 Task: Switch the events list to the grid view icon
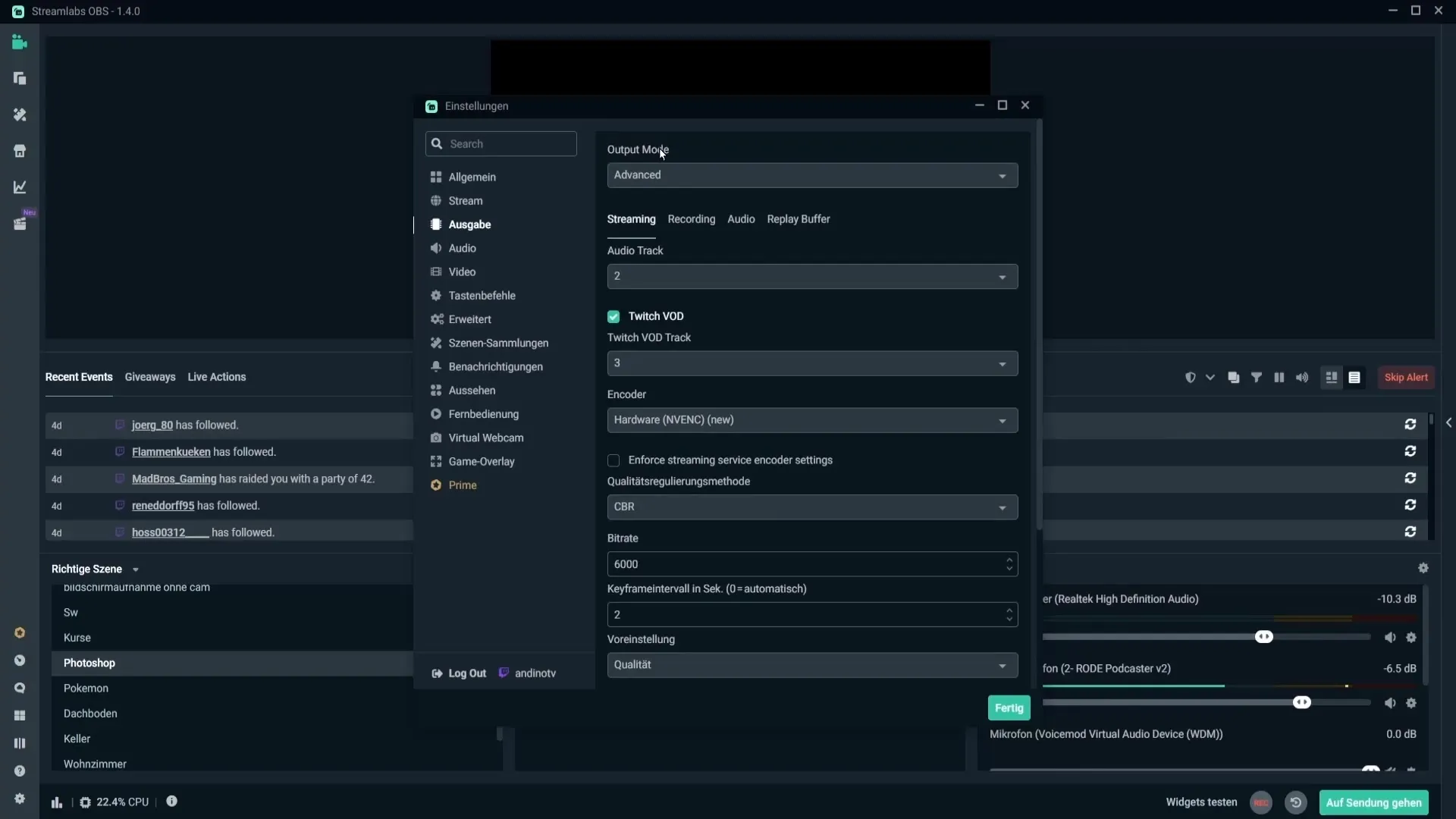(1332, 378)
